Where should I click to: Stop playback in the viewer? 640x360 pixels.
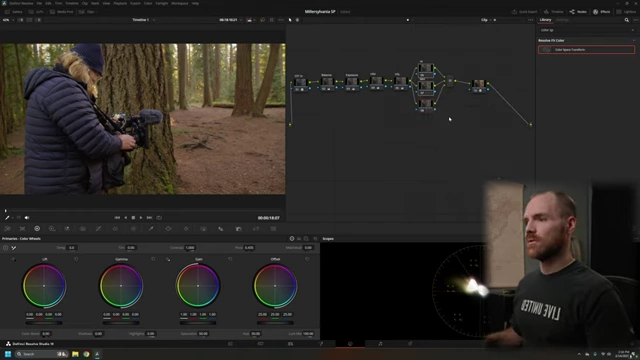click(x=133, y=218)
